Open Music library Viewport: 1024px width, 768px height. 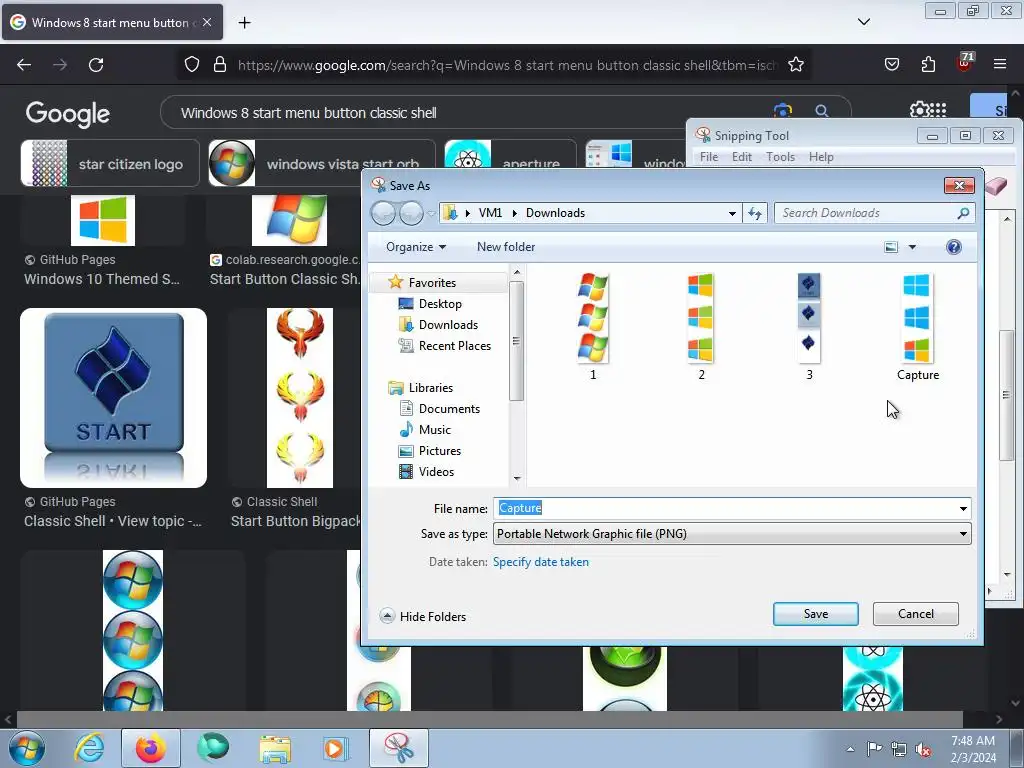434,430
